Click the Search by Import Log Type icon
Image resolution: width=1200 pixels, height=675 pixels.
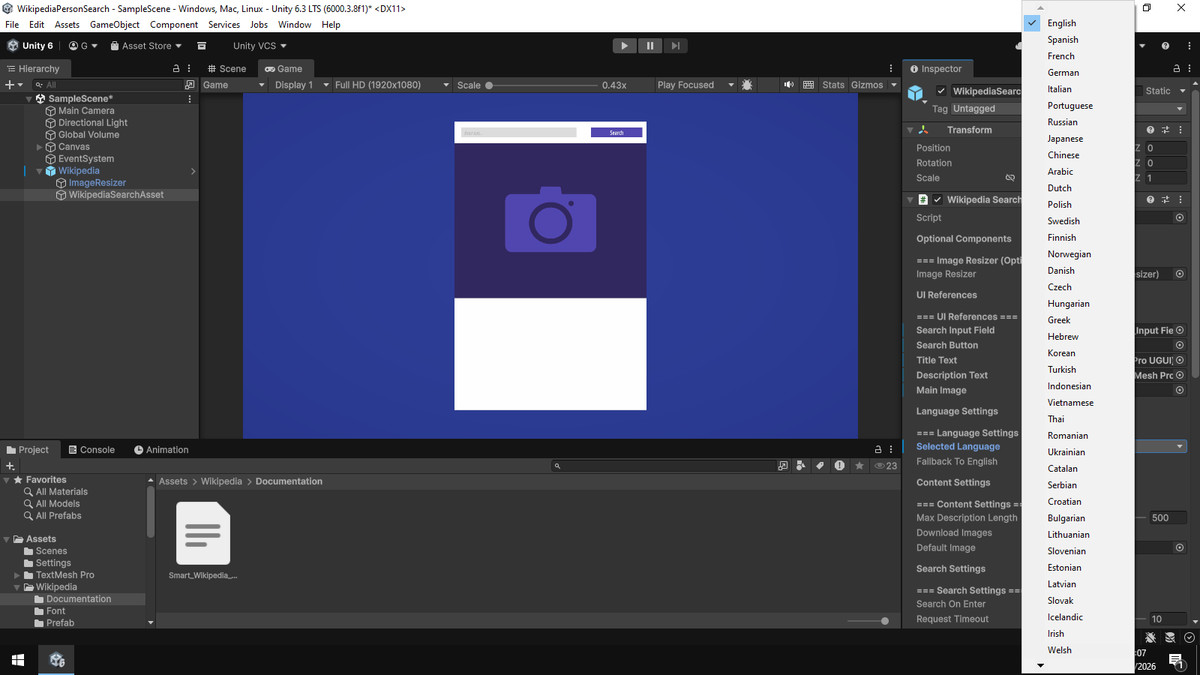click(x=839, y=466)
